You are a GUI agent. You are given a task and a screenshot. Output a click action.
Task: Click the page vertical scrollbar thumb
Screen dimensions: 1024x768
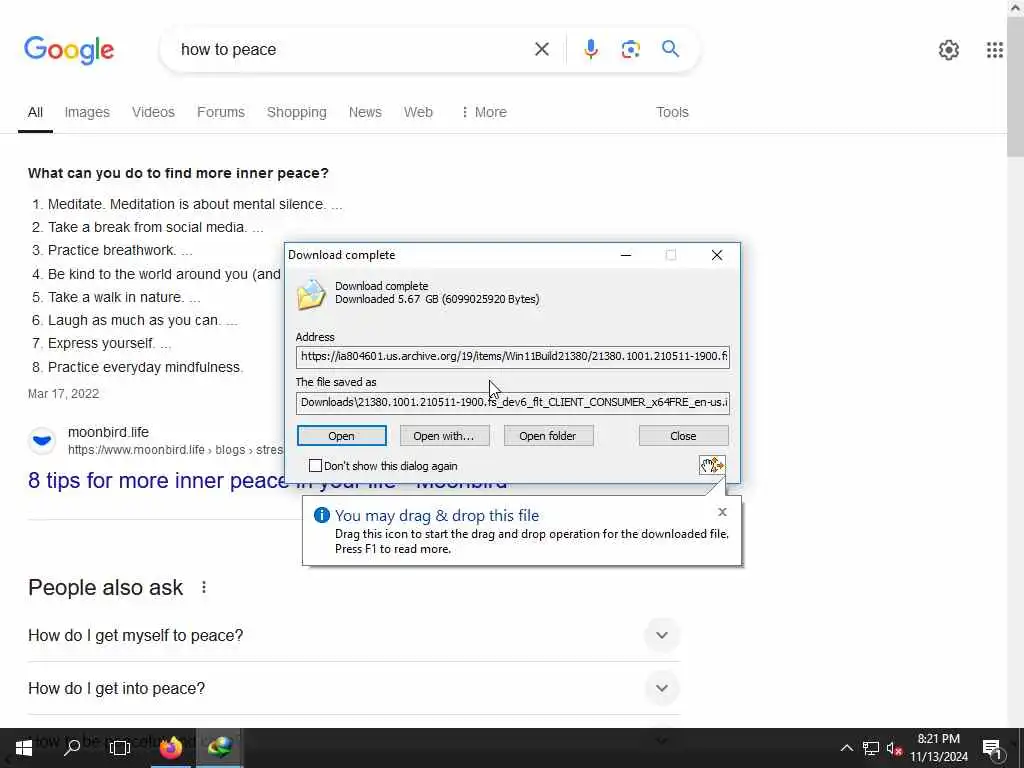click(x=1015, y=85)
